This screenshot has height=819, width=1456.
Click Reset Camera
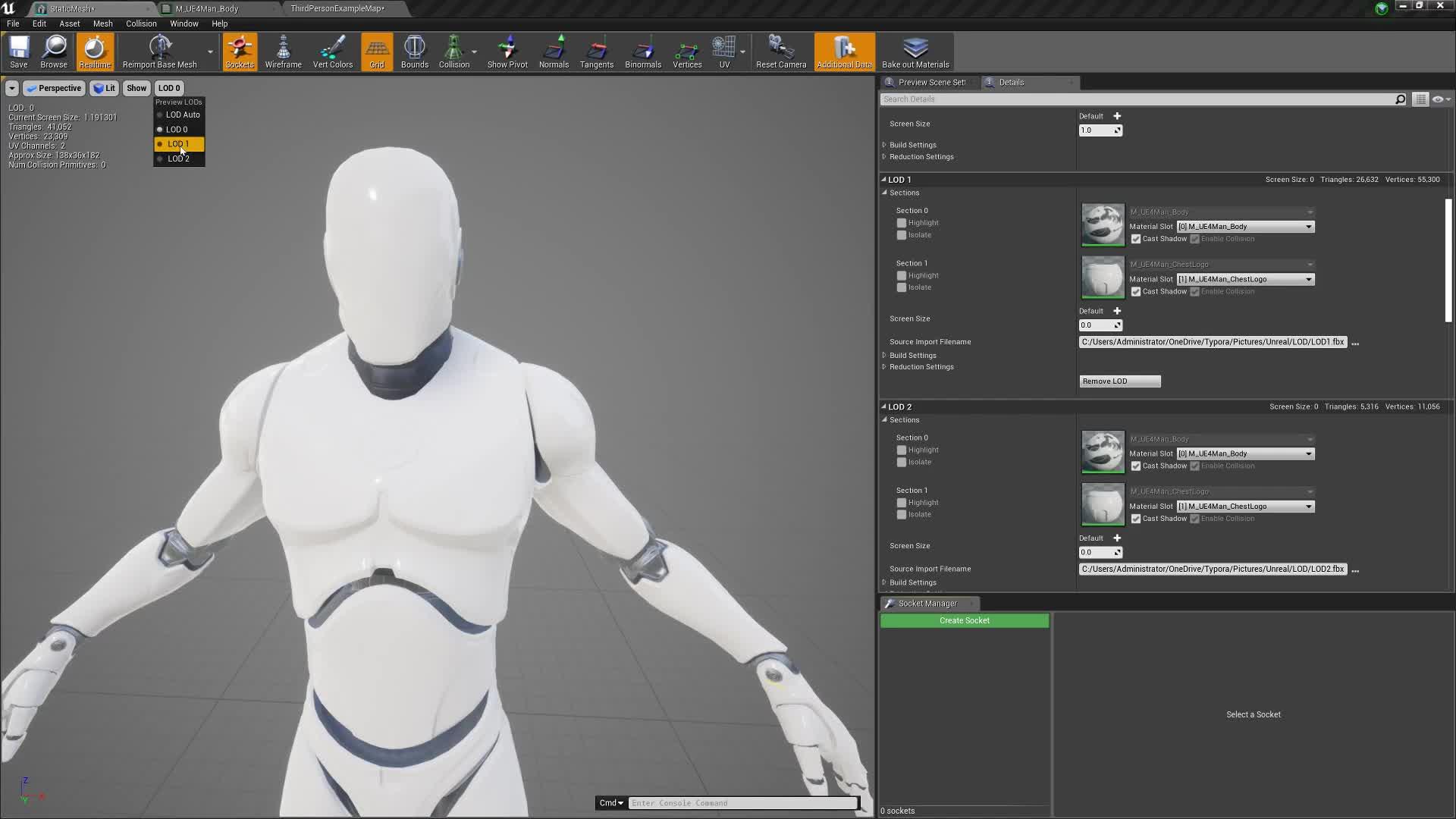click(x=780, y=52)
